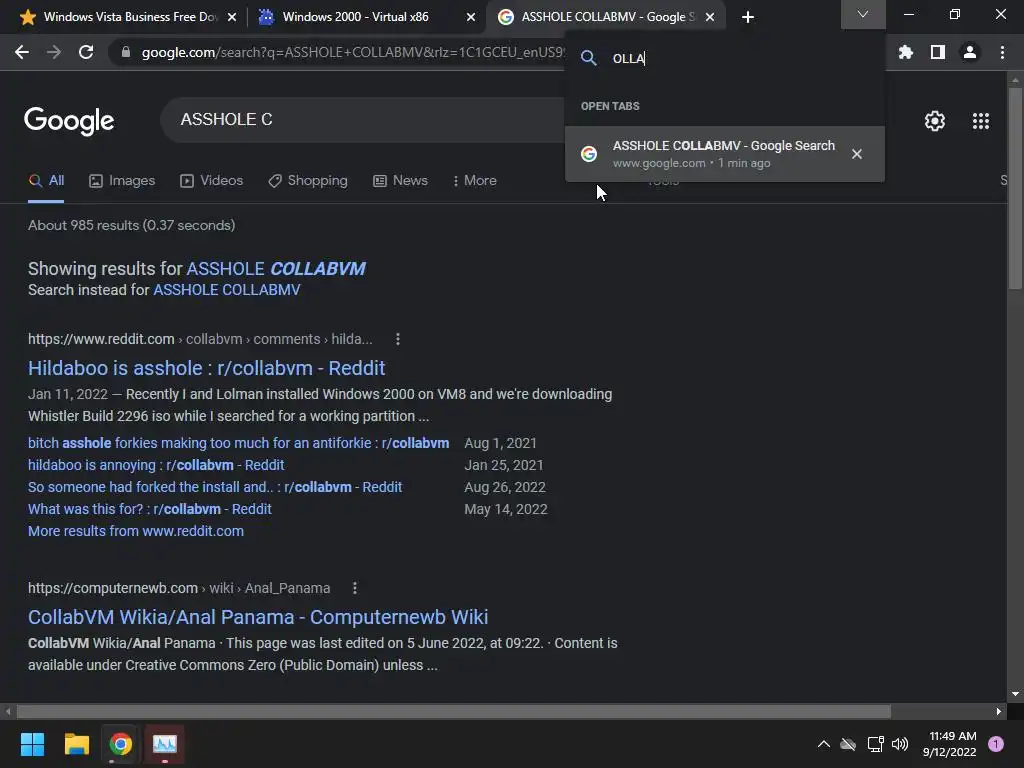Open Chrome's three-dot menu
1024x768 pixels.
tap(1002, 52)
